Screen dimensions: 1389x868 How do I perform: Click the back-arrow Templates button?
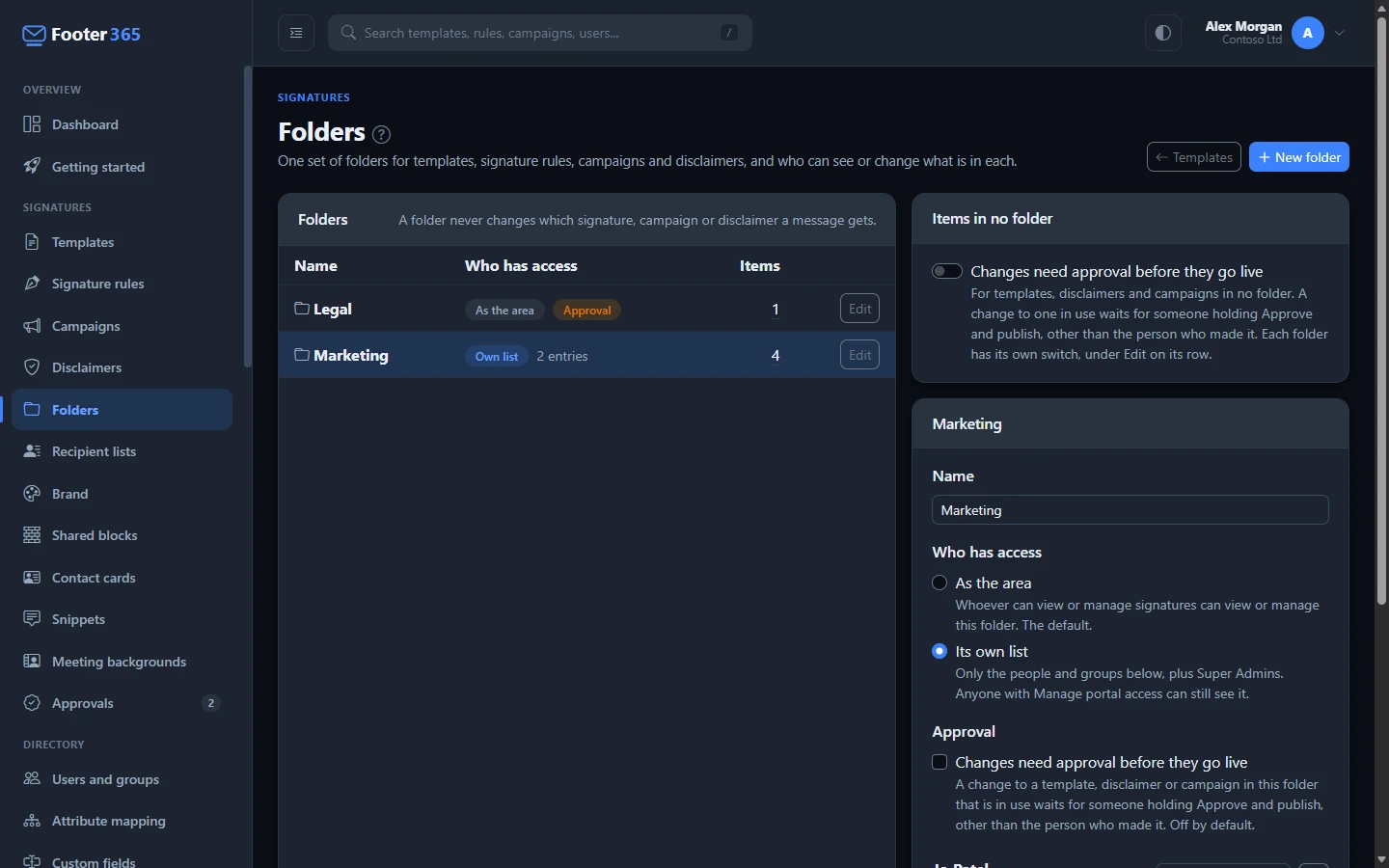coord(1194,157)
